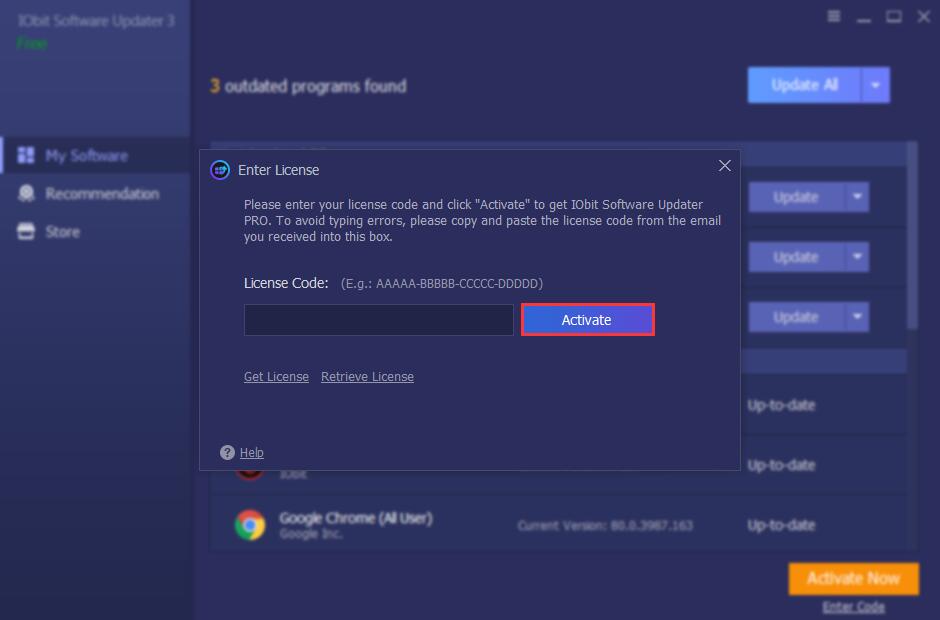Open Store in the sidebar
Image resolution: width=940 pixels, height=620 pixels.
tap(96, 231)
